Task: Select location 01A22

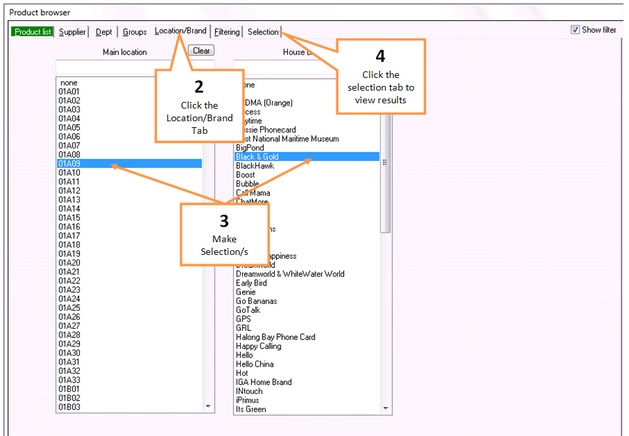Action: (129, 281)
